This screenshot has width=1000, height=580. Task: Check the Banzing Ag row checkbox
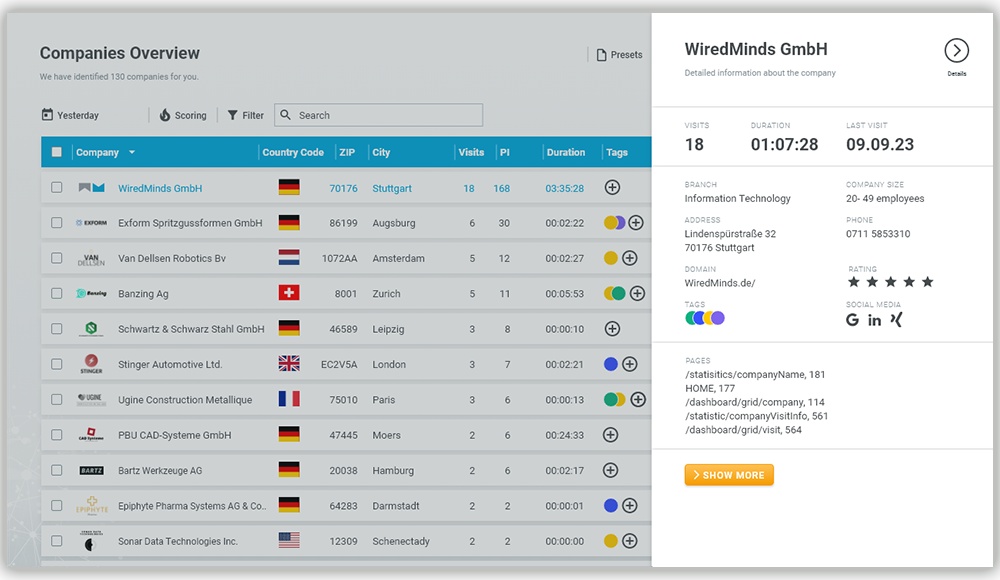pyautogui.click(x=57, y=294)
